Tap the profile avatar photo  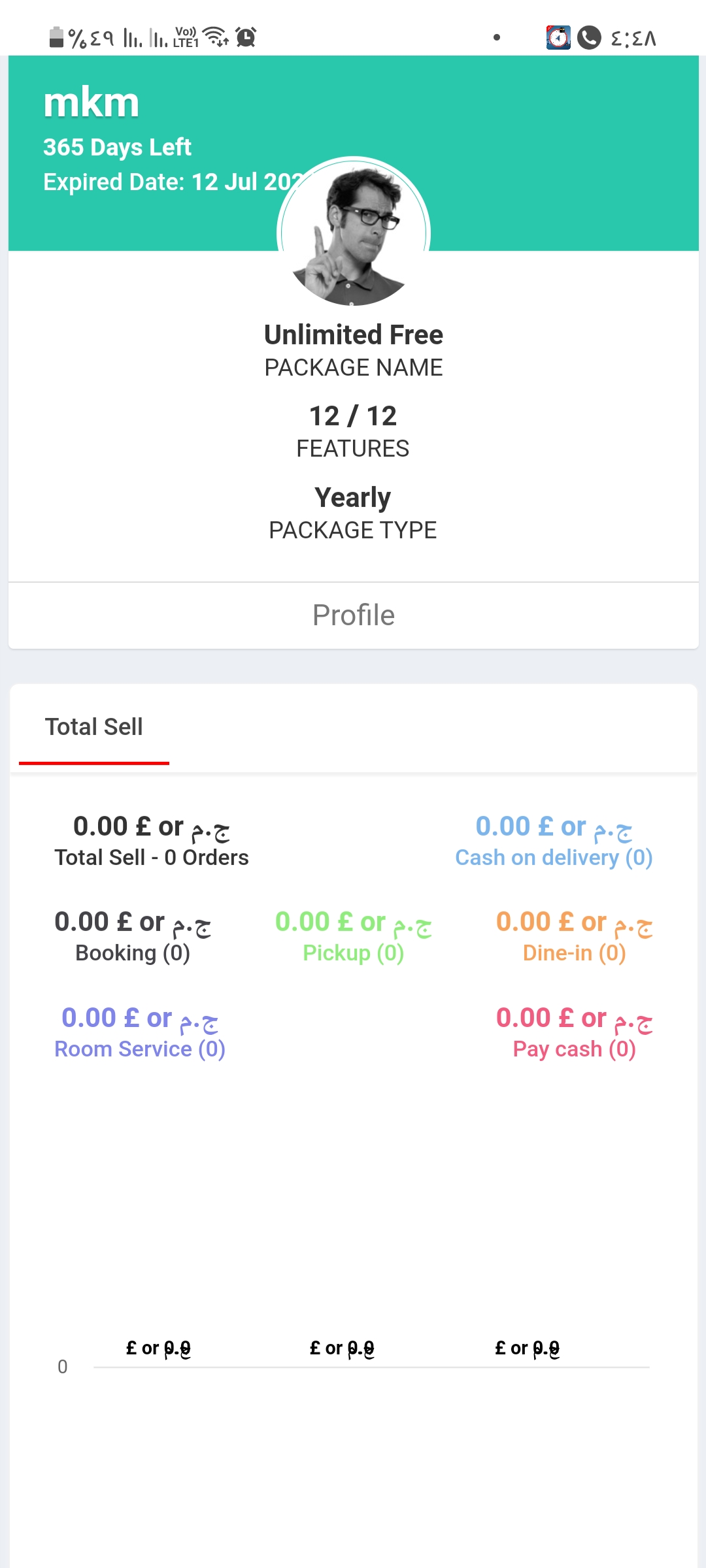click(354, 233)
